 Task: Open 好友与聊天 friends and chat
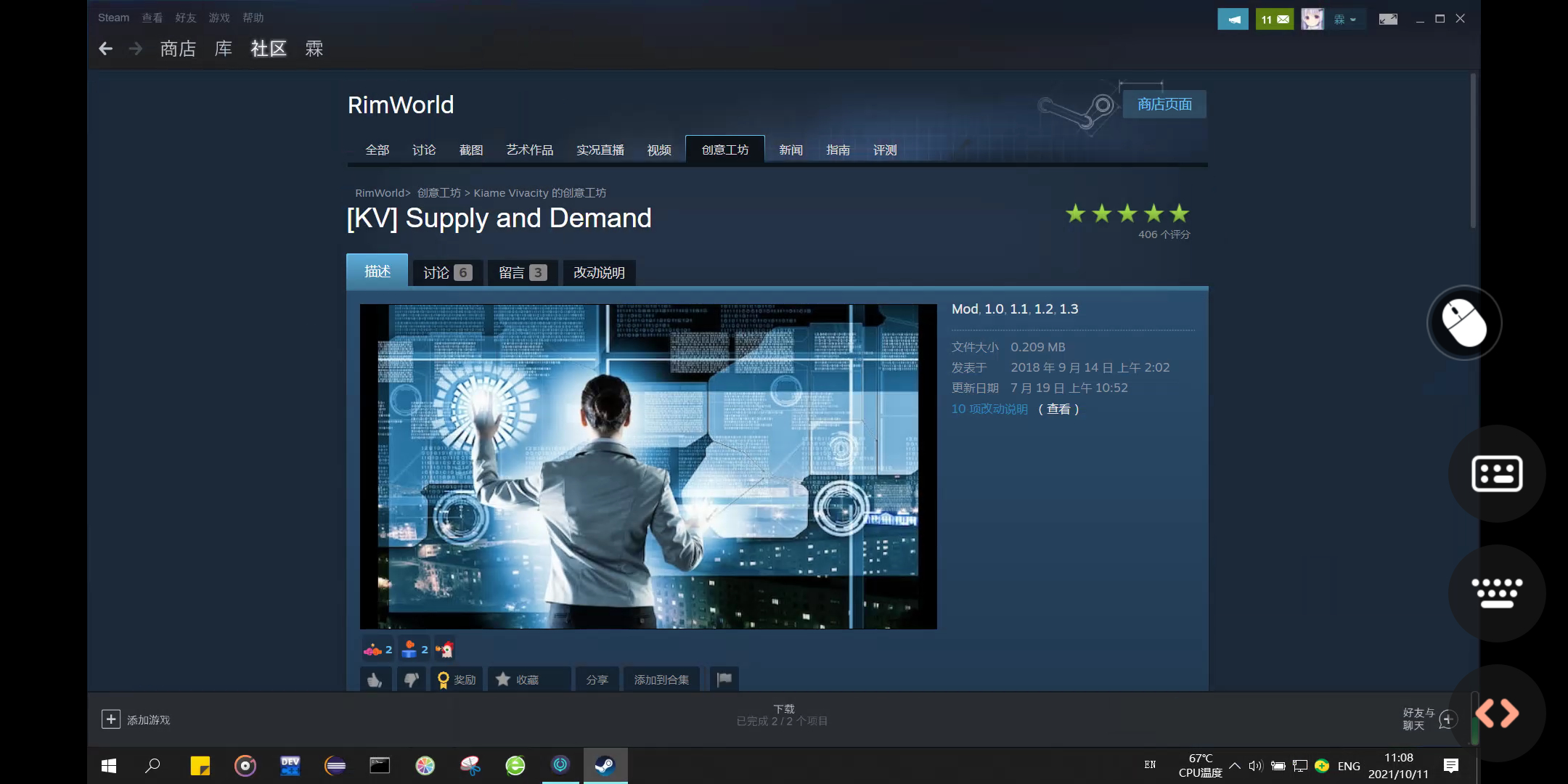pos(1430,719)
